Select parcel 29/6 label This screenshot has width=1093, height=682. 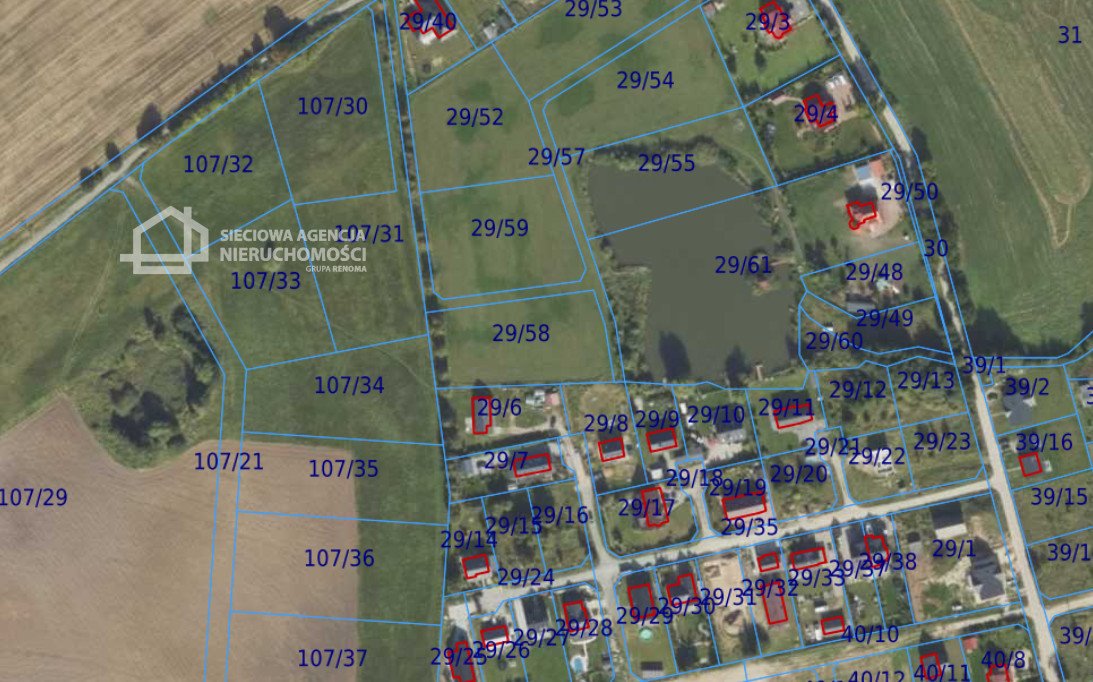click(x=499, y=408)
